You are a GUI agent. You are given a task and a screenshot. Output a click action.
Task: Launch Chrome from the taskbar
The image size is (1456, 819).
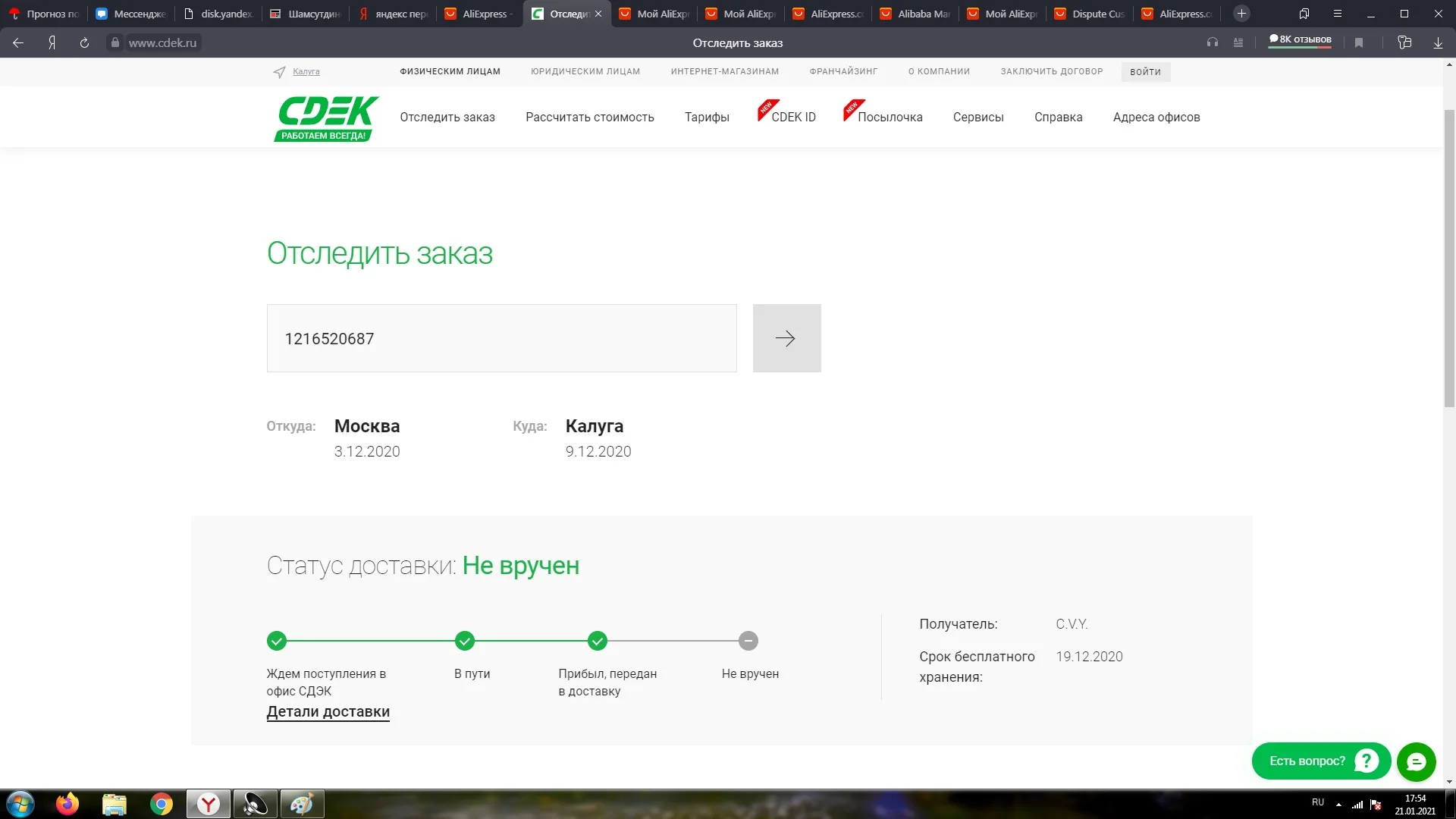[x=161, y=804]
